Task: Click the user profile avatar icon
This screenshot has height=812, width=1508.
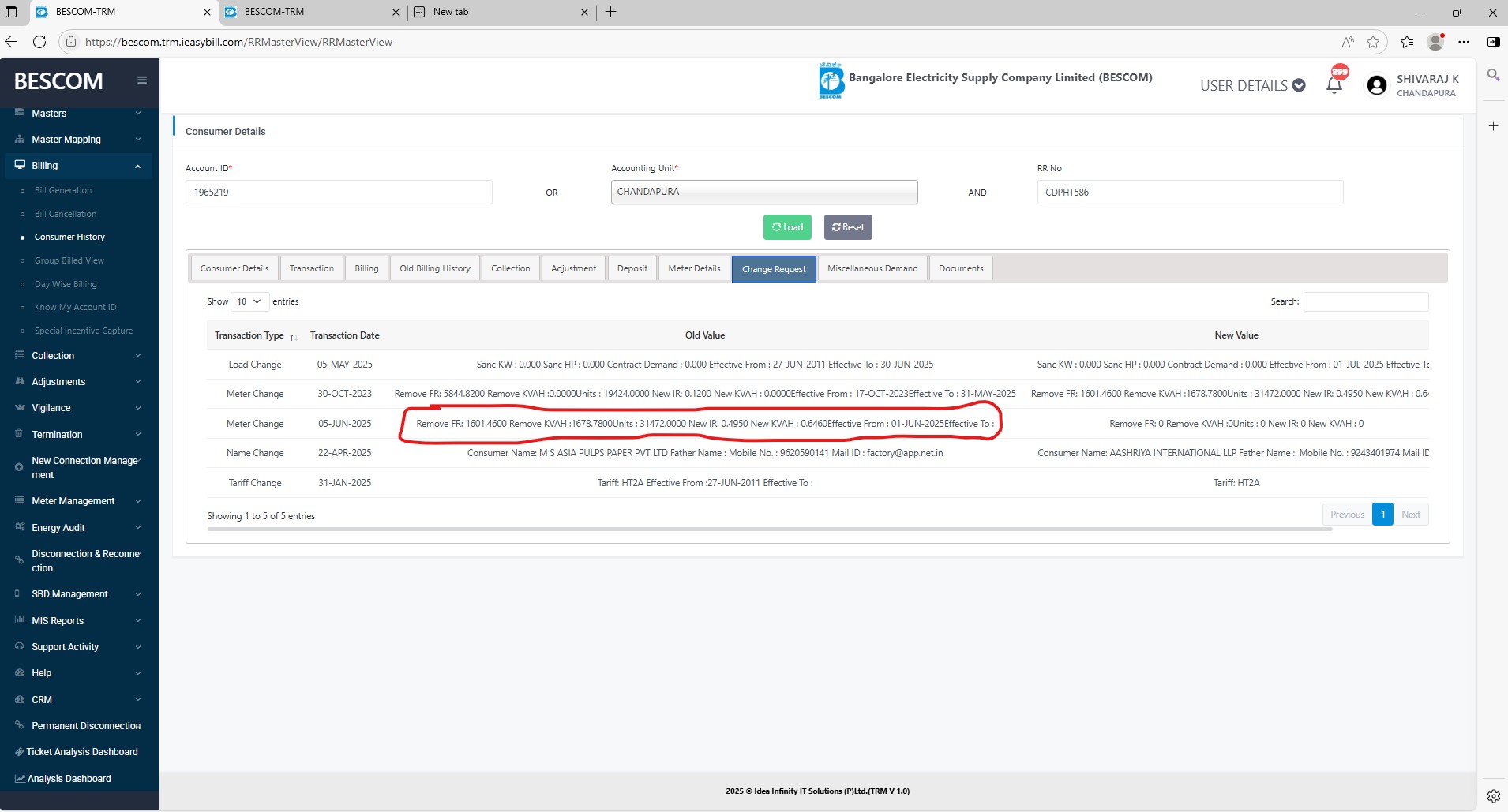Action: click(x=1376, y=85)
